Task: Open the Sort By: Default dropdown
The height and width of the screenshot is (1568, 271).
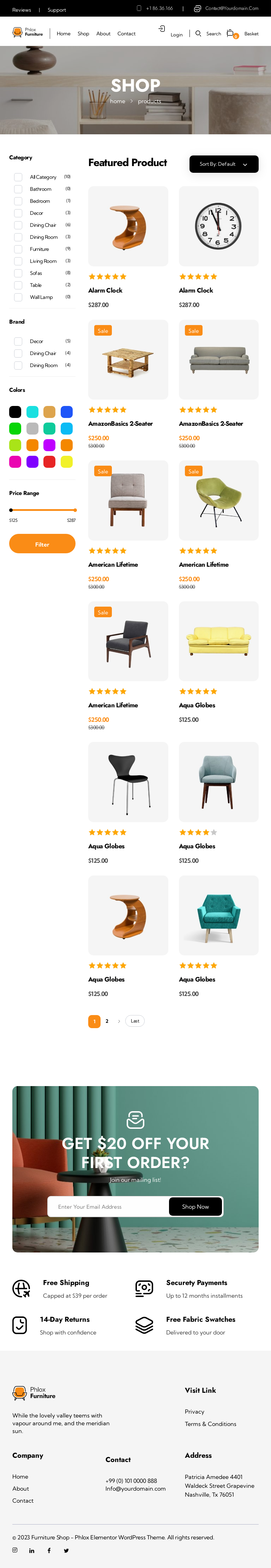Action: coord(224,164)
